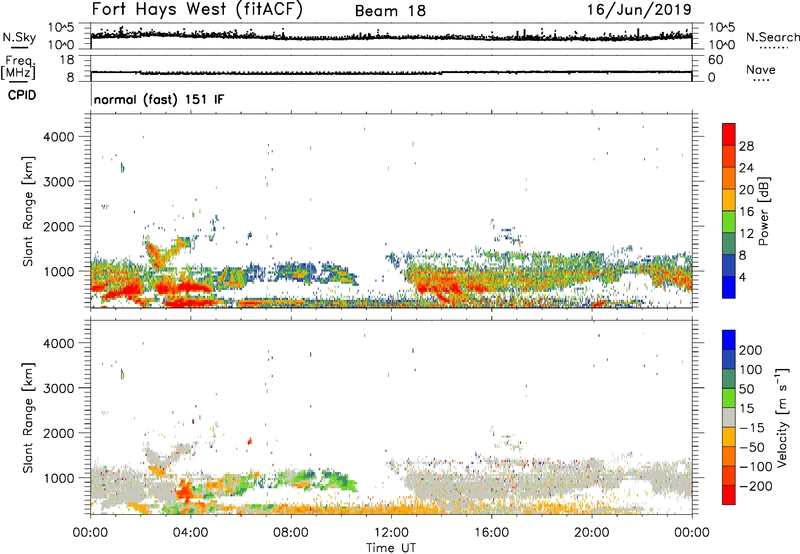Click the power color bar red segment

(x=729, y=134)
